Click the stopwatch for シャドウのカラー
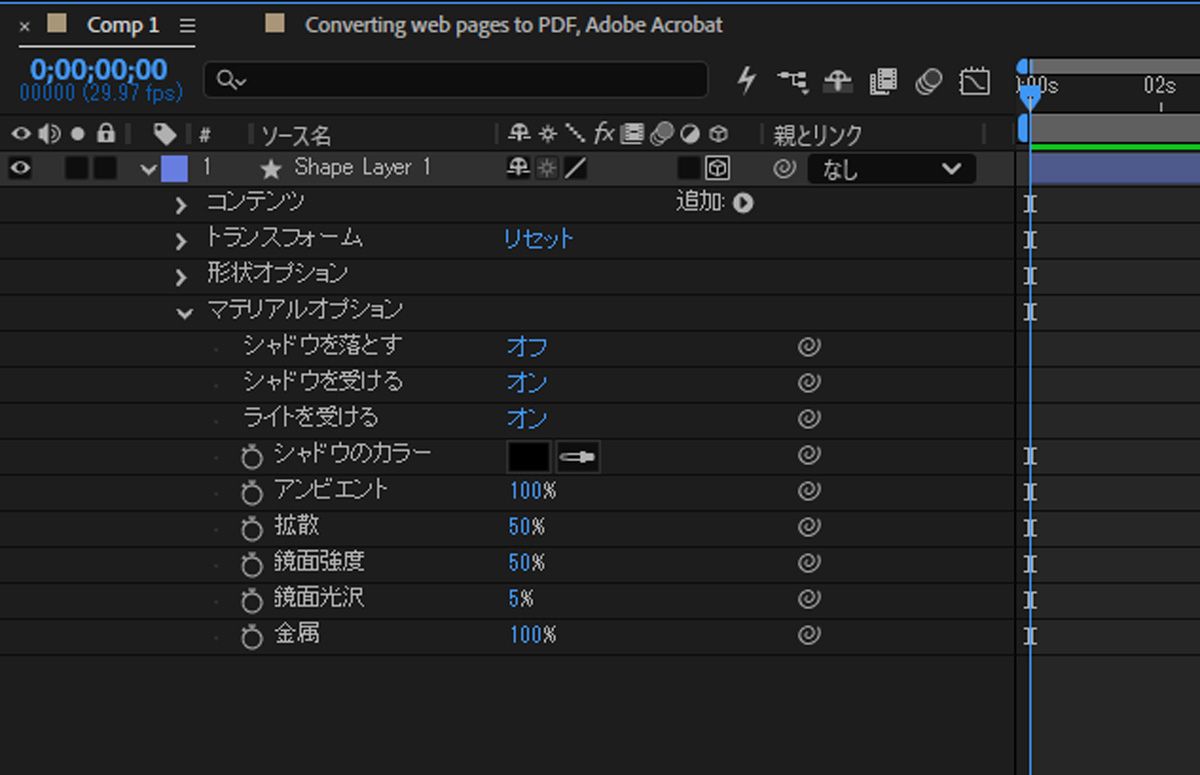The image size is (1200, 775). 251,457
